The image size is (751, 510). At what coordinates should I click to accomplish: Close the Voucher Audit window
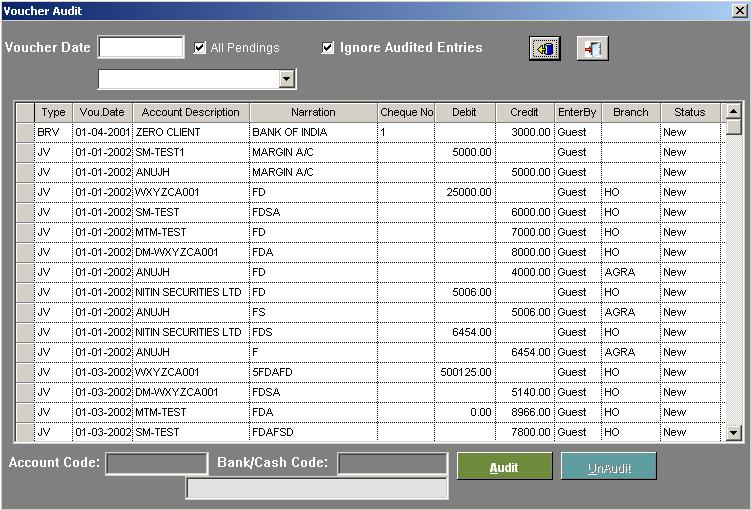(x=740, y=10)
